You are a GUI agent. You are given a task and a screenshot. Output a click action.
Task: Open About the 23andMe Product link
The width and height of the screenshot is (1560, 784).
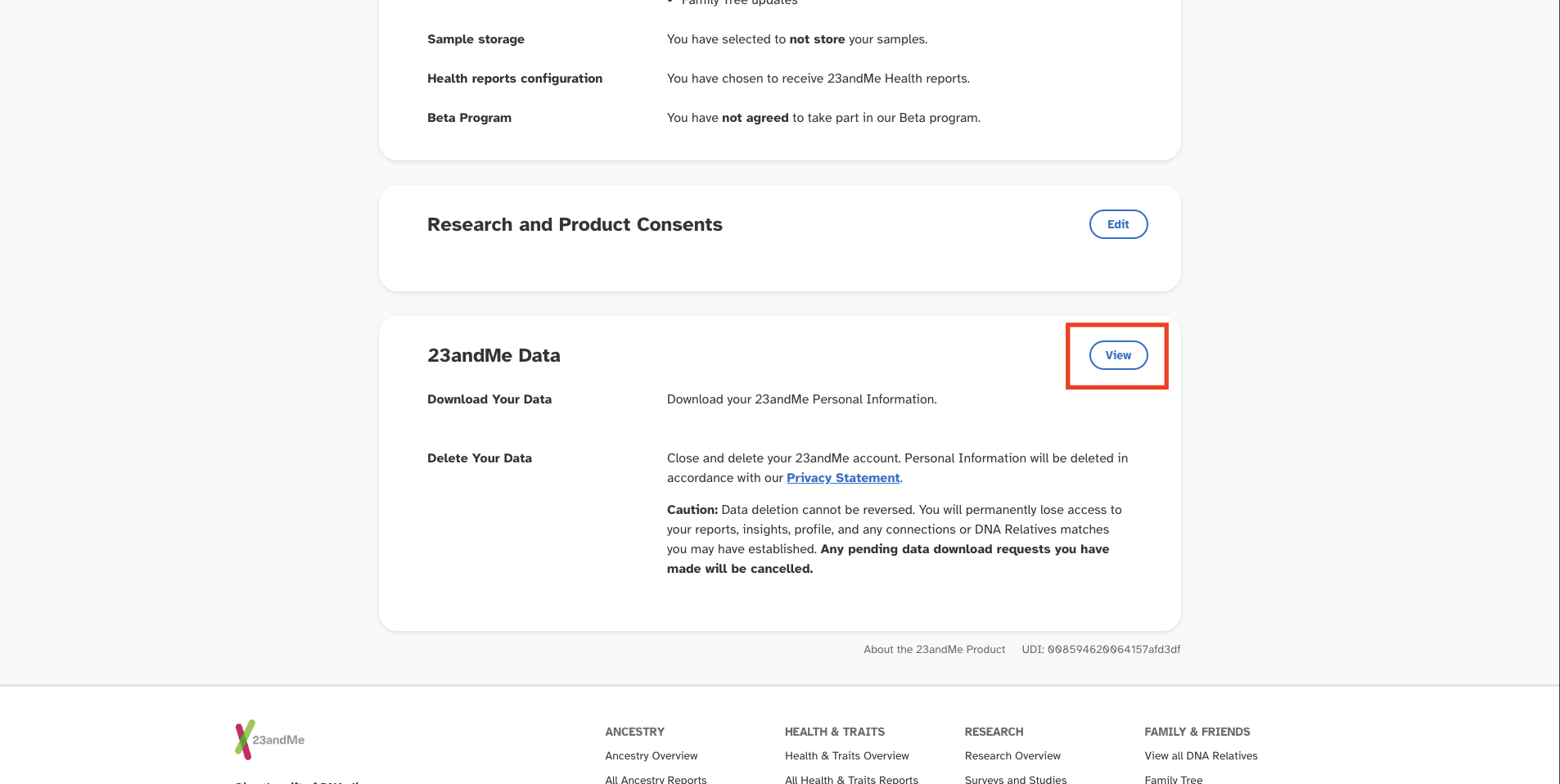(934, 650)
